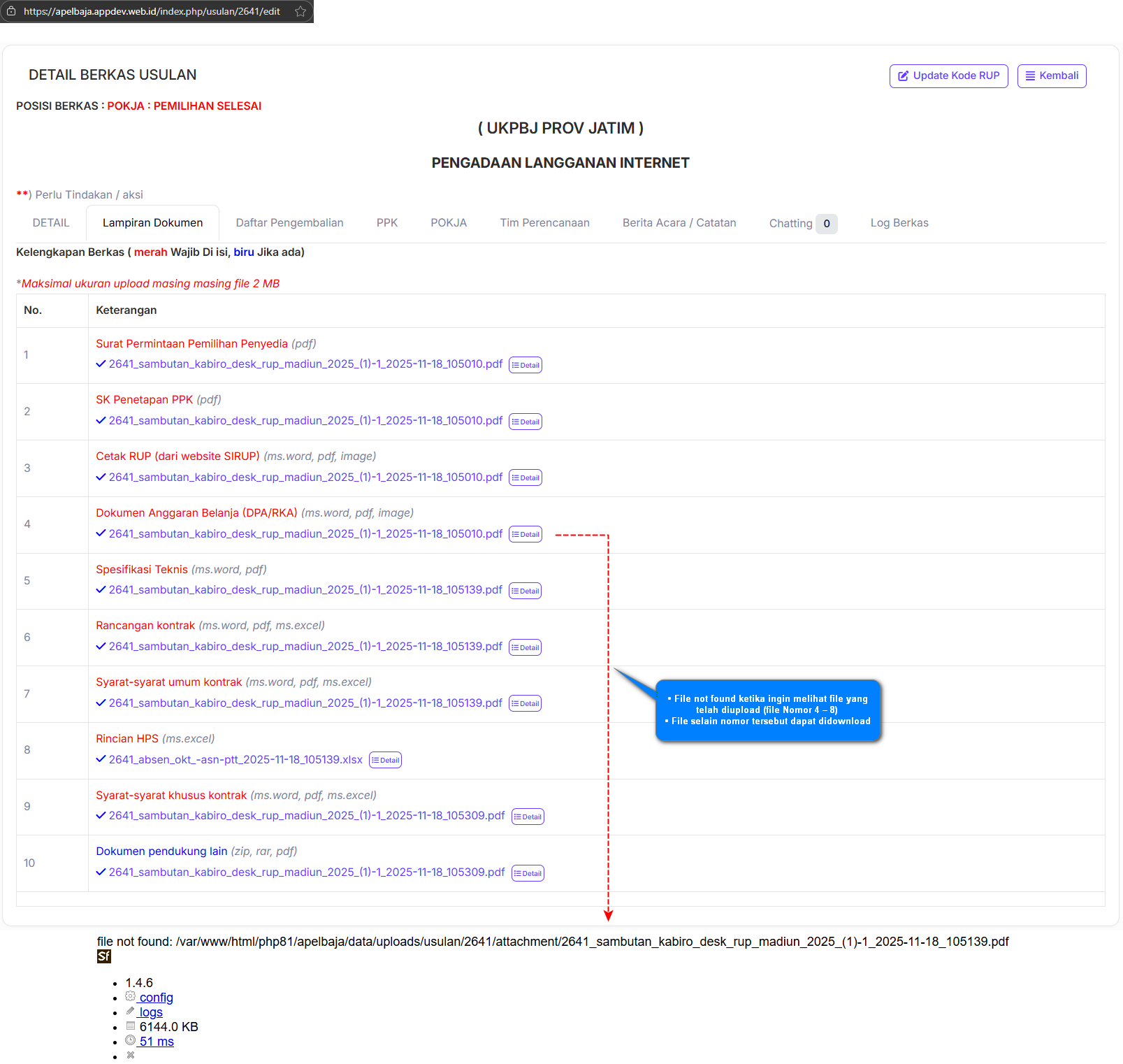Open Detail for Spesifikasi Teknis file

[526, 591]
